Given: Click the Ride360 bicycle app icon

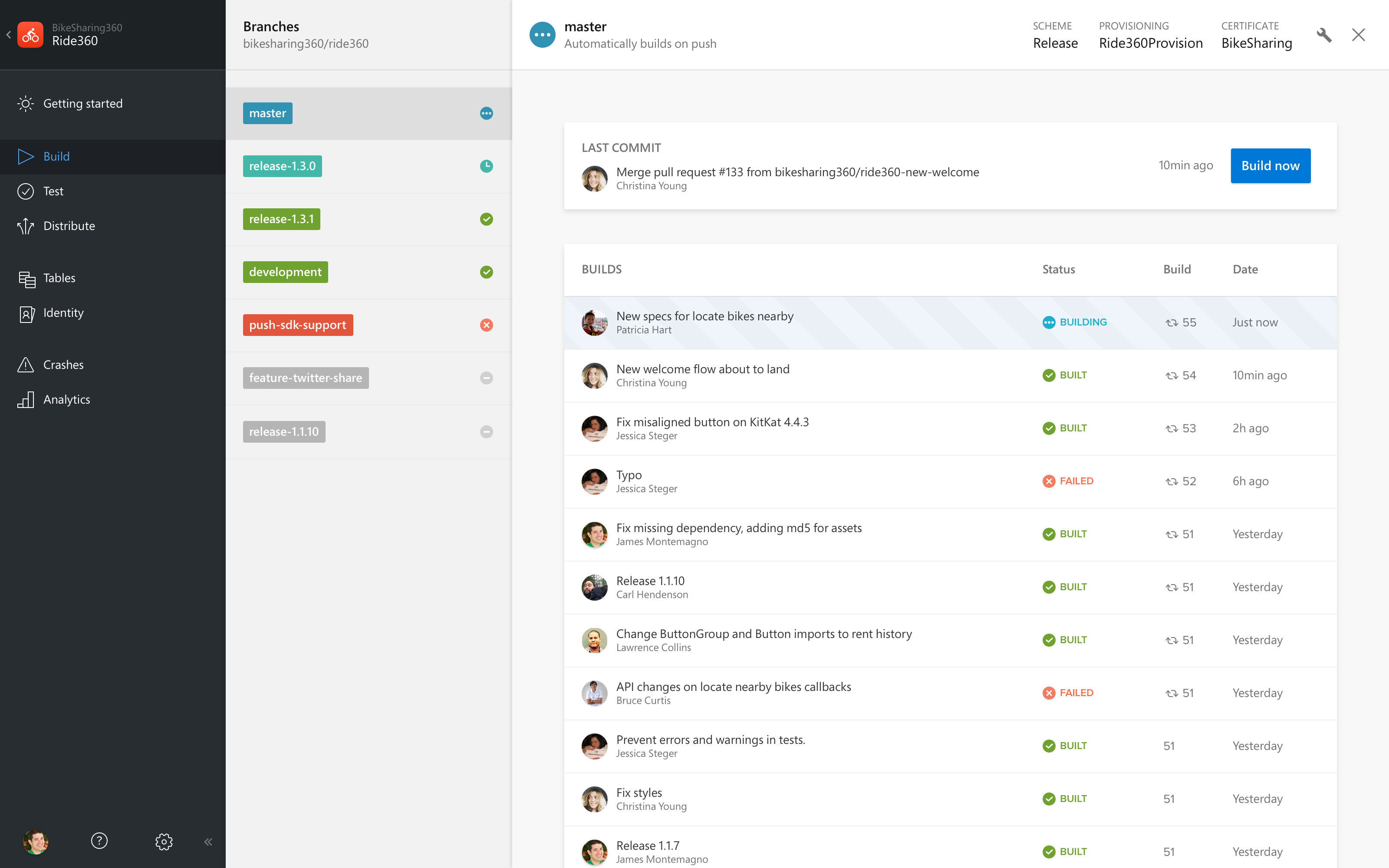Looking at the screenshot, I should (x=30, y=35).
